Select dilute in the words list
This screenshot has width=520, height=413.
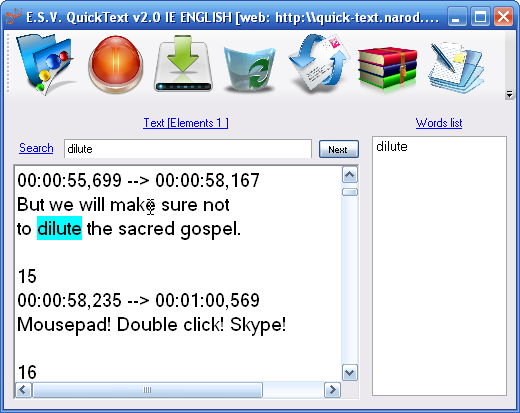pos(392,146)
